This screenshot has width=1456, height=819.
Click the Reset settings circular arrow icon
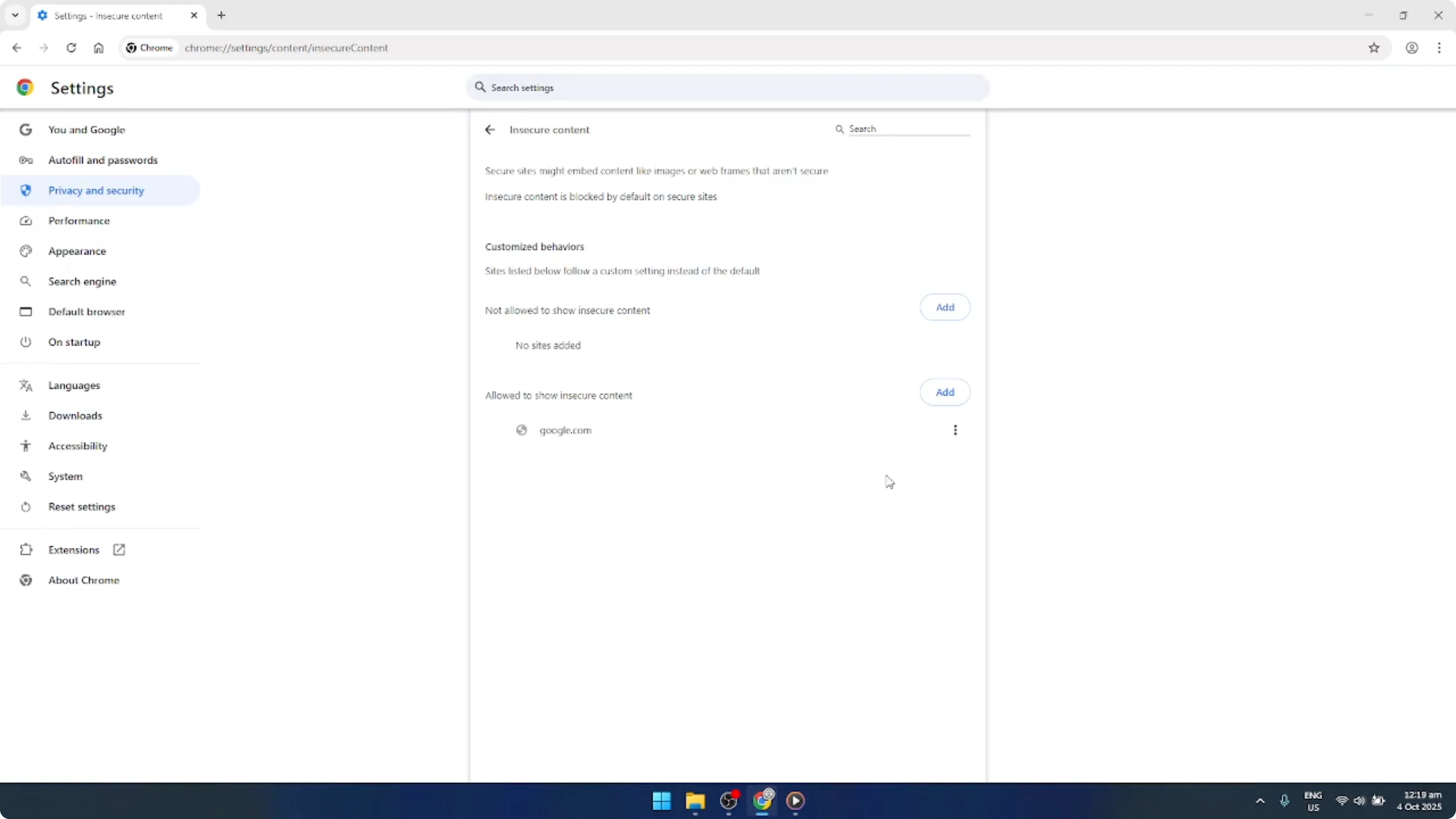25,506
